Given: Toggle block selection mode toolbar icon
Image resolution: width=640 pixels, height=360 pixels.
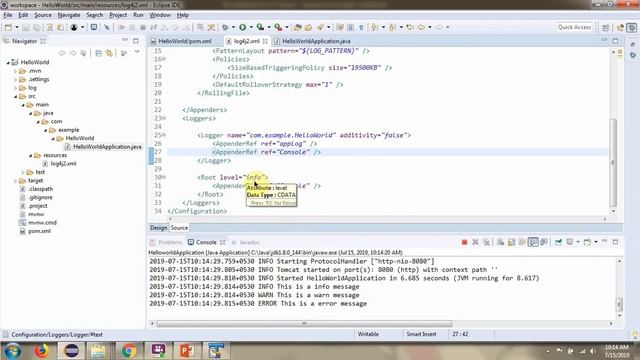Looking at the screenshot, I should point(350,27).
